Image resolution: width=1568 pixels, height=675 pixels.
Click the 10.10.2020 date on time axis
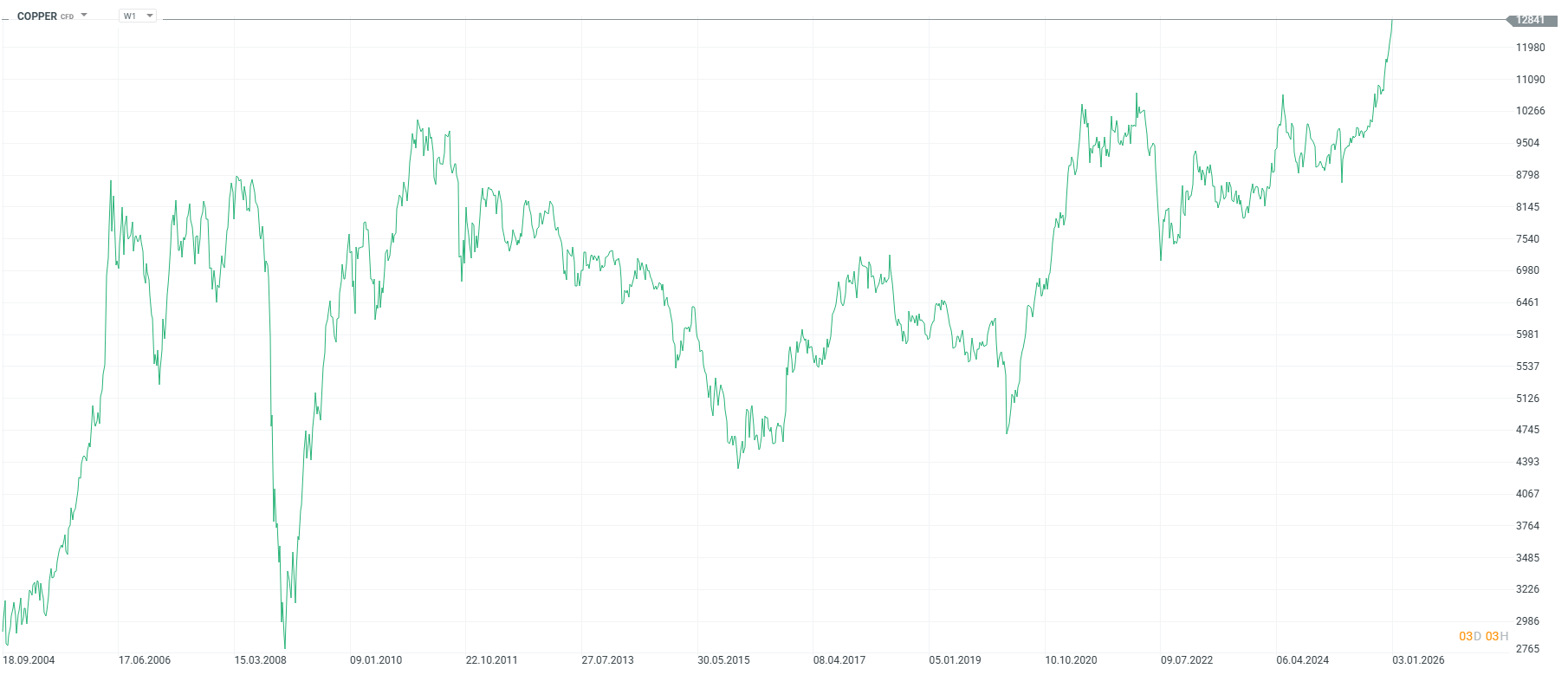click(x=1071, y=660)
